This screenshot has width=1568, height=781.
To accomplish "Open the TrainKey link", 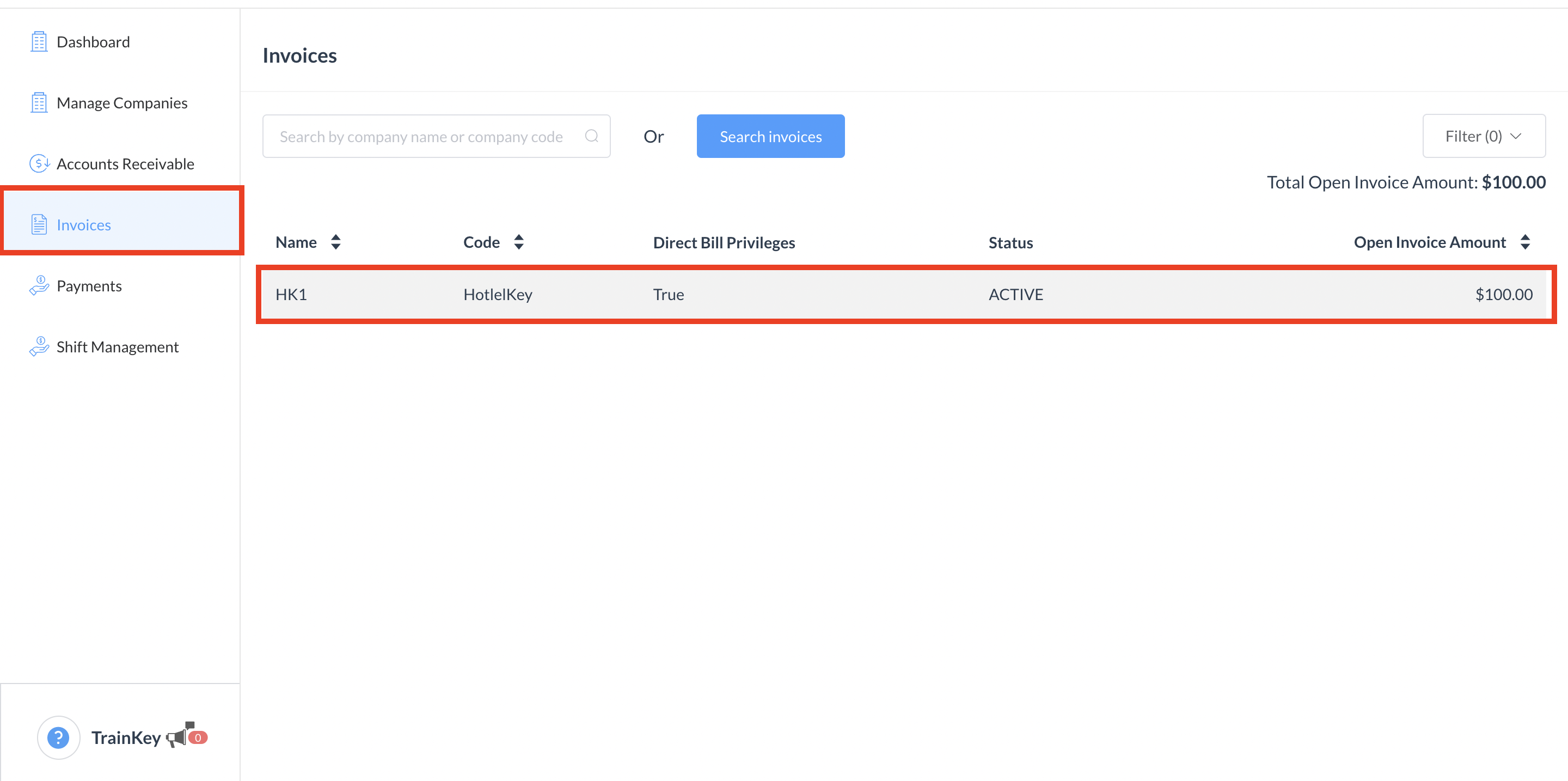I will tap(126, 737).
